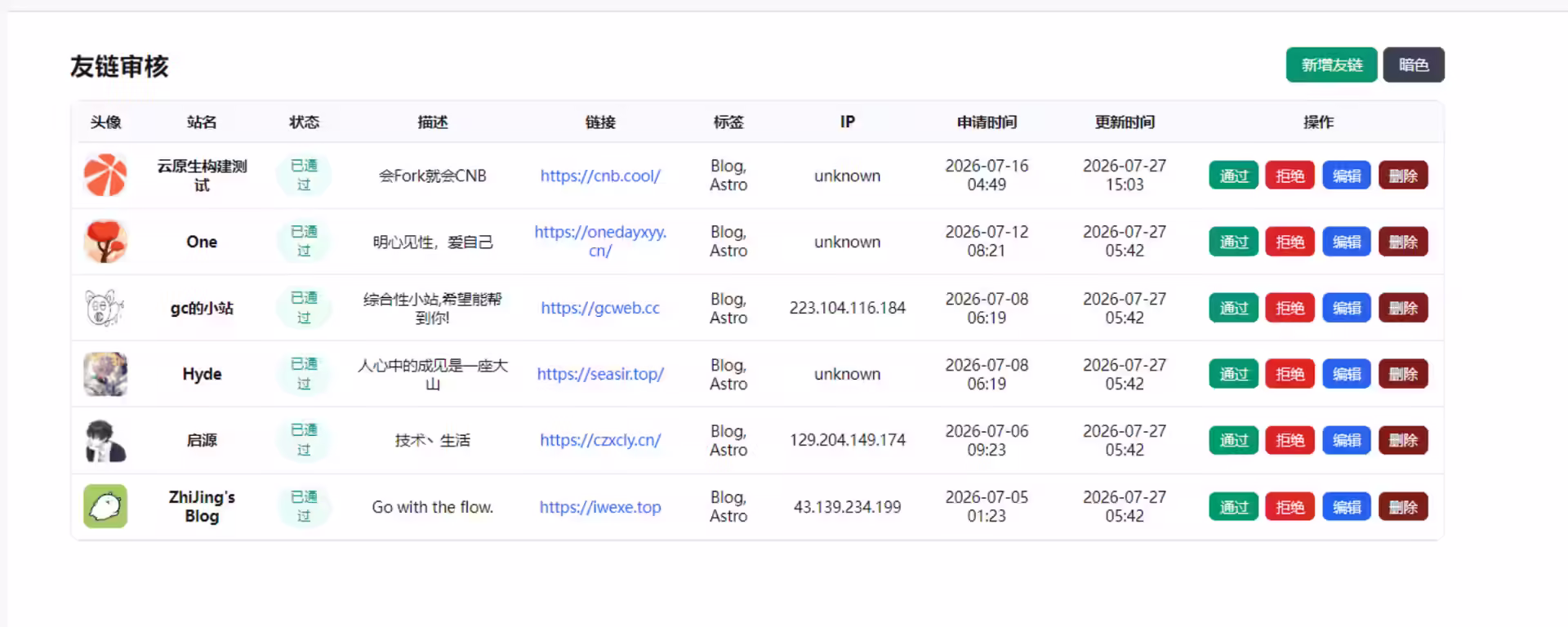Click the 申请时间 column header
Viewport: 1568px width, 627px height.
[x=987, y=122]
